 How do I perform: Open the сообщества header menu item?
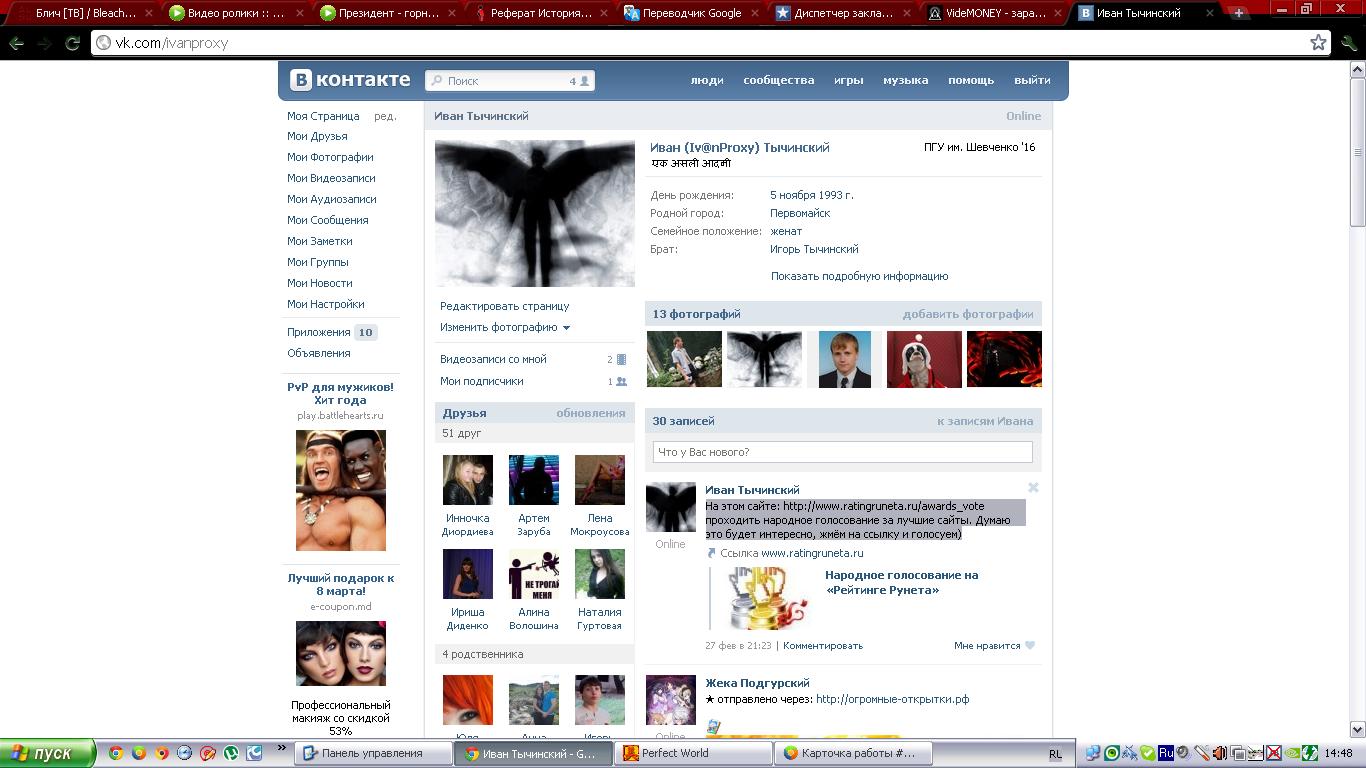779,80
